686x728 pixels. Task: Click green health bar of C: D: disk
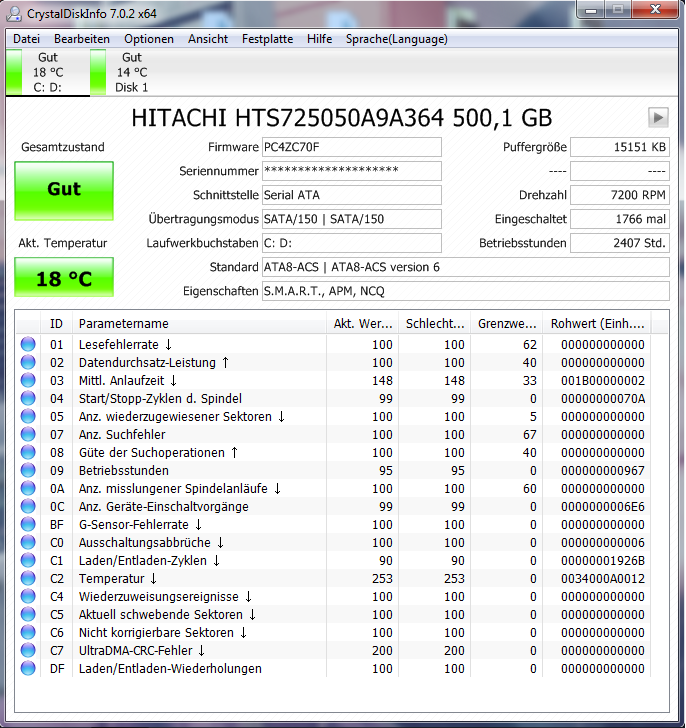click(14, 72)
